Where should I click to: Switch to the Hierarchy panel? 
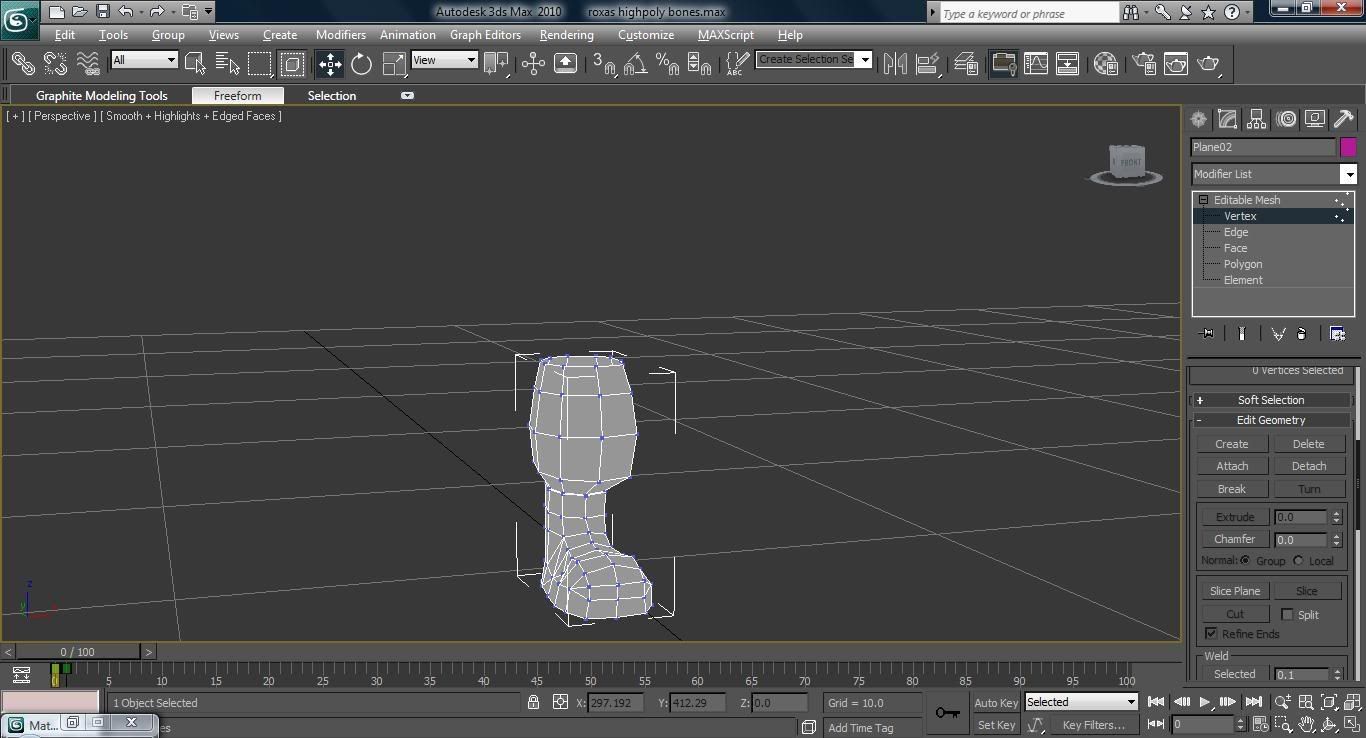[x=1257, y=119]
